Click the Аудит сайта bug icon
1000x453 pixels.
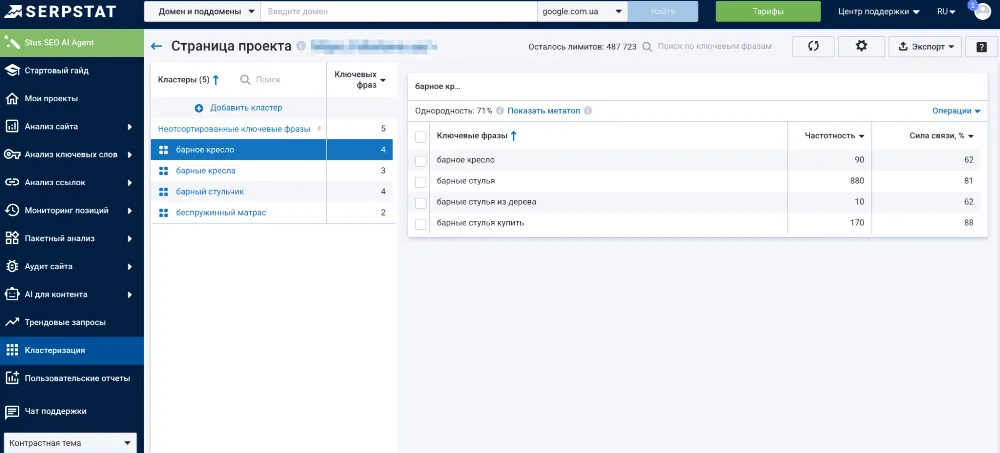(12, 267)
